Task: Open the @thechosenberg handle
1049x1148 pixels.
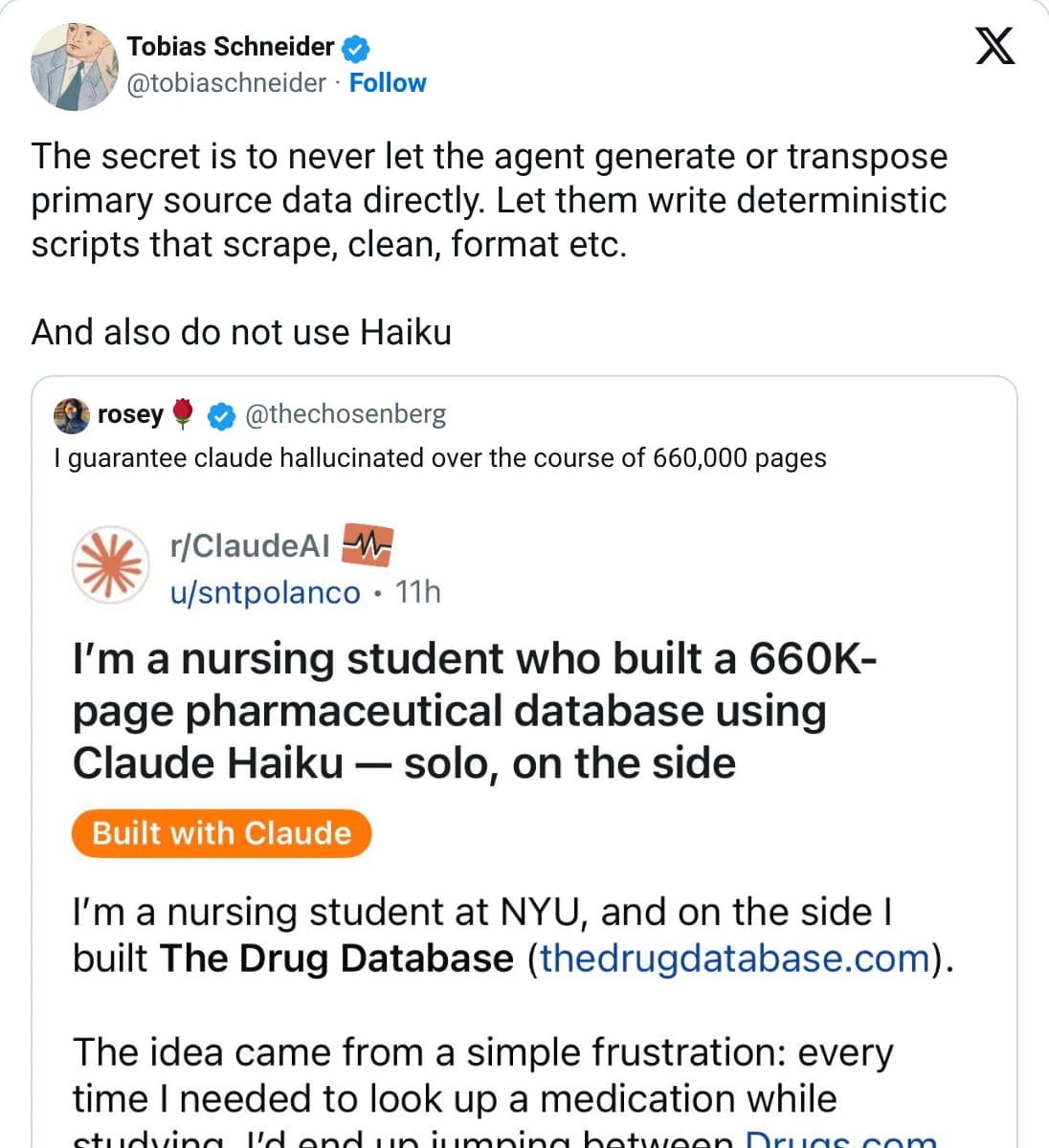Action: (346, 414)
